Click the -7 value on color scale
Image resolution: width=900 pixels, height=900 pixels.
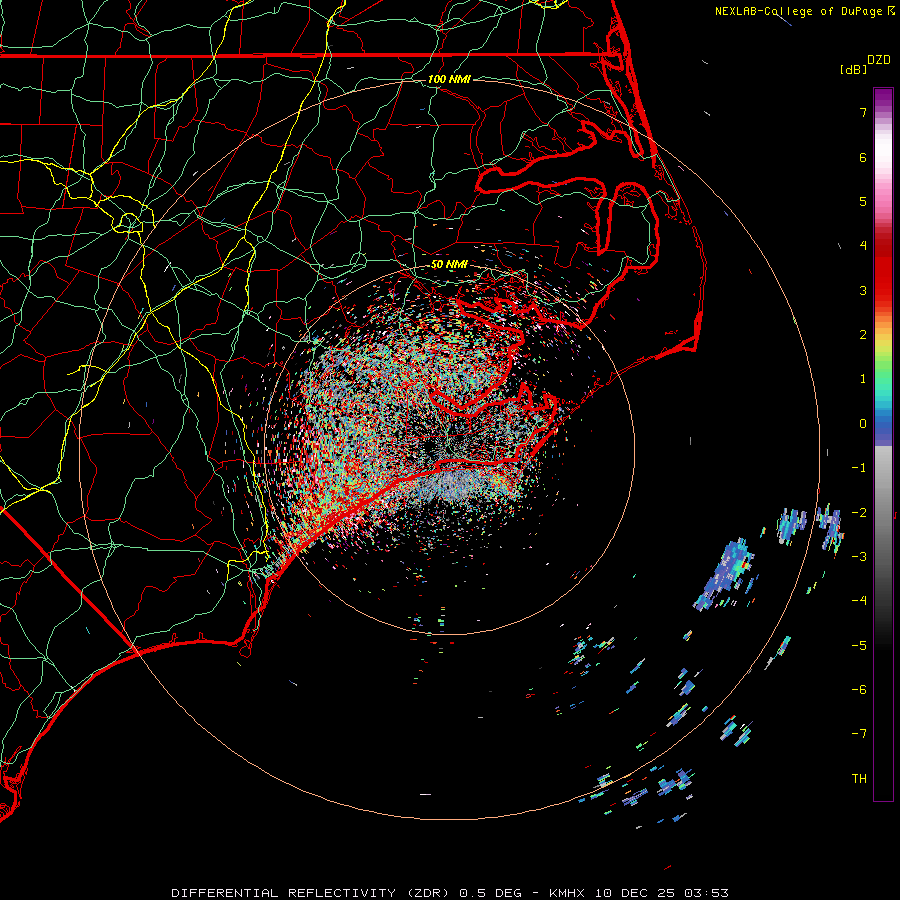click(859, 734)
